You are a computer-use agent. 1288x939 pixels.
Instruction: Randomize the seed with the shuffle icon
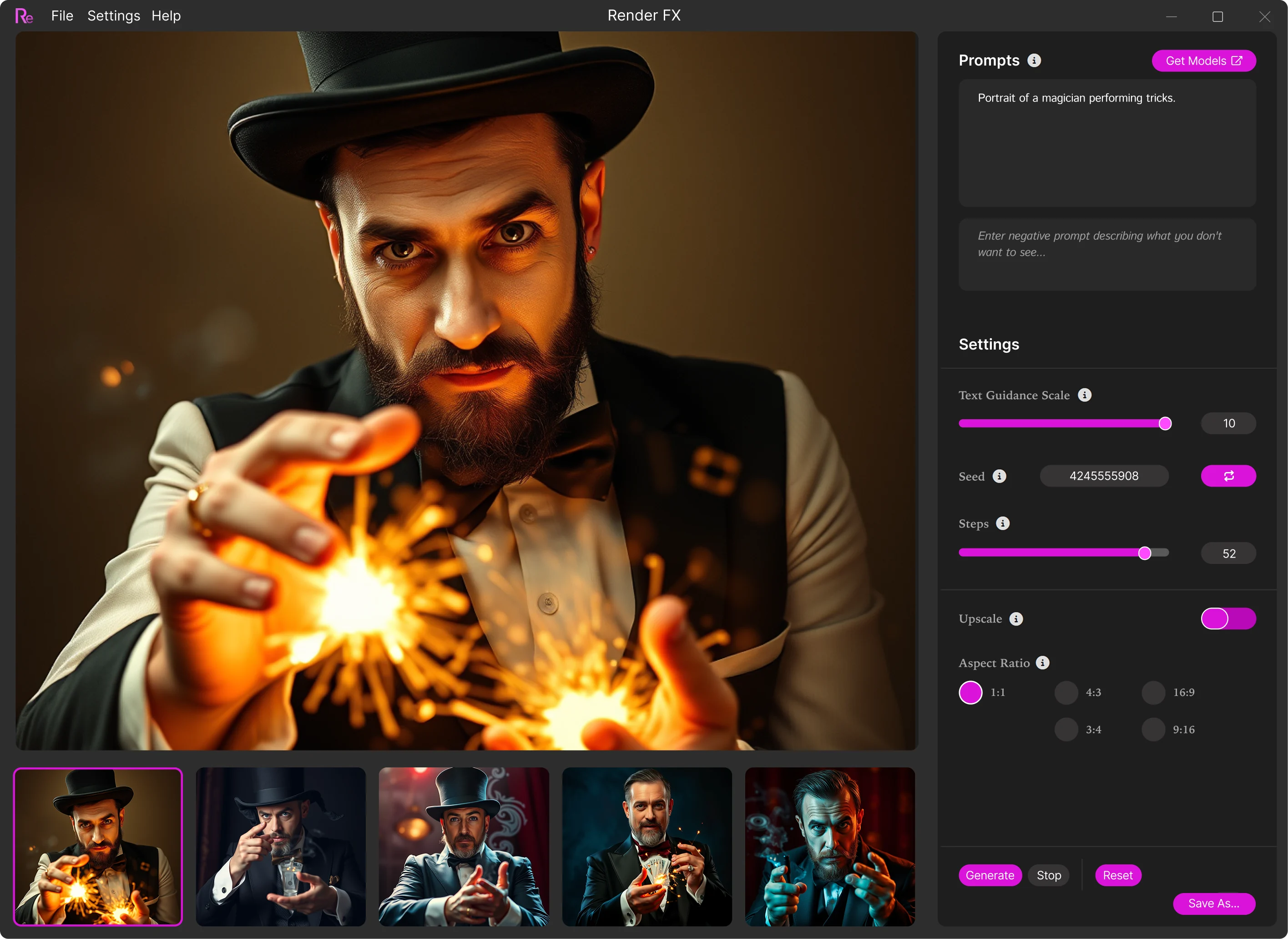[x=1228, y=476]
